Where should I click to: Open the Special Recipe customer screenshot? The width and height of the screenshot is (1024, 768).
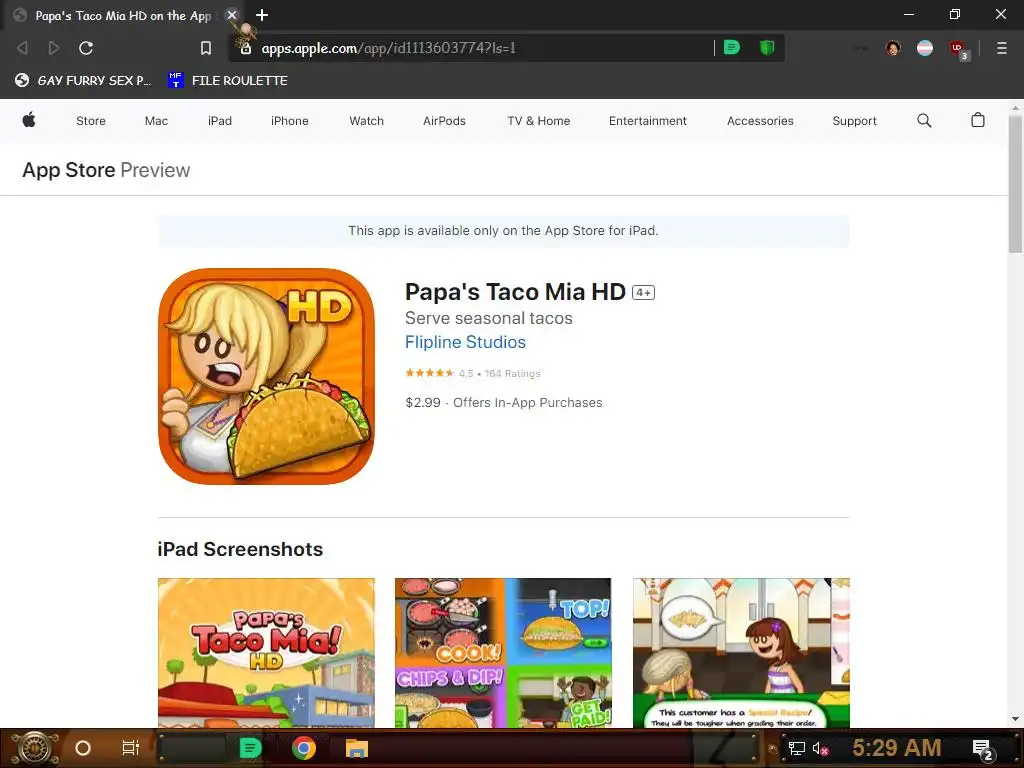point(741,652)
